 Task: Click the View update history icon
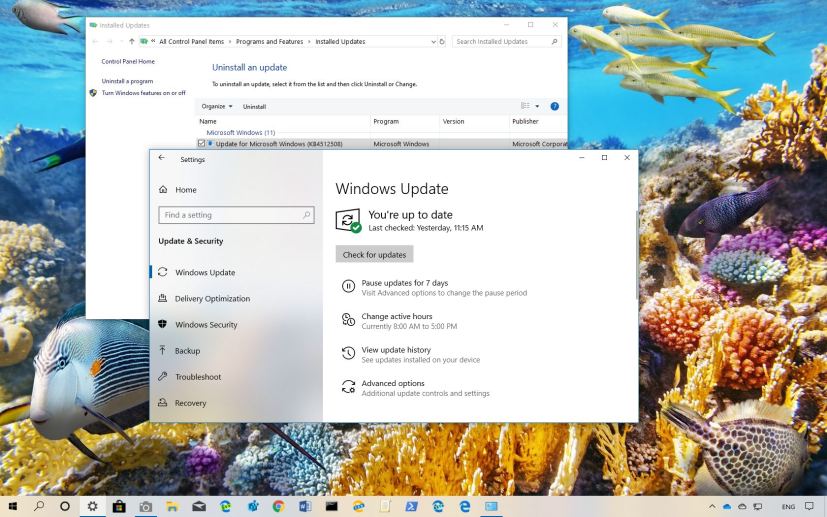(x=348, y=353)
